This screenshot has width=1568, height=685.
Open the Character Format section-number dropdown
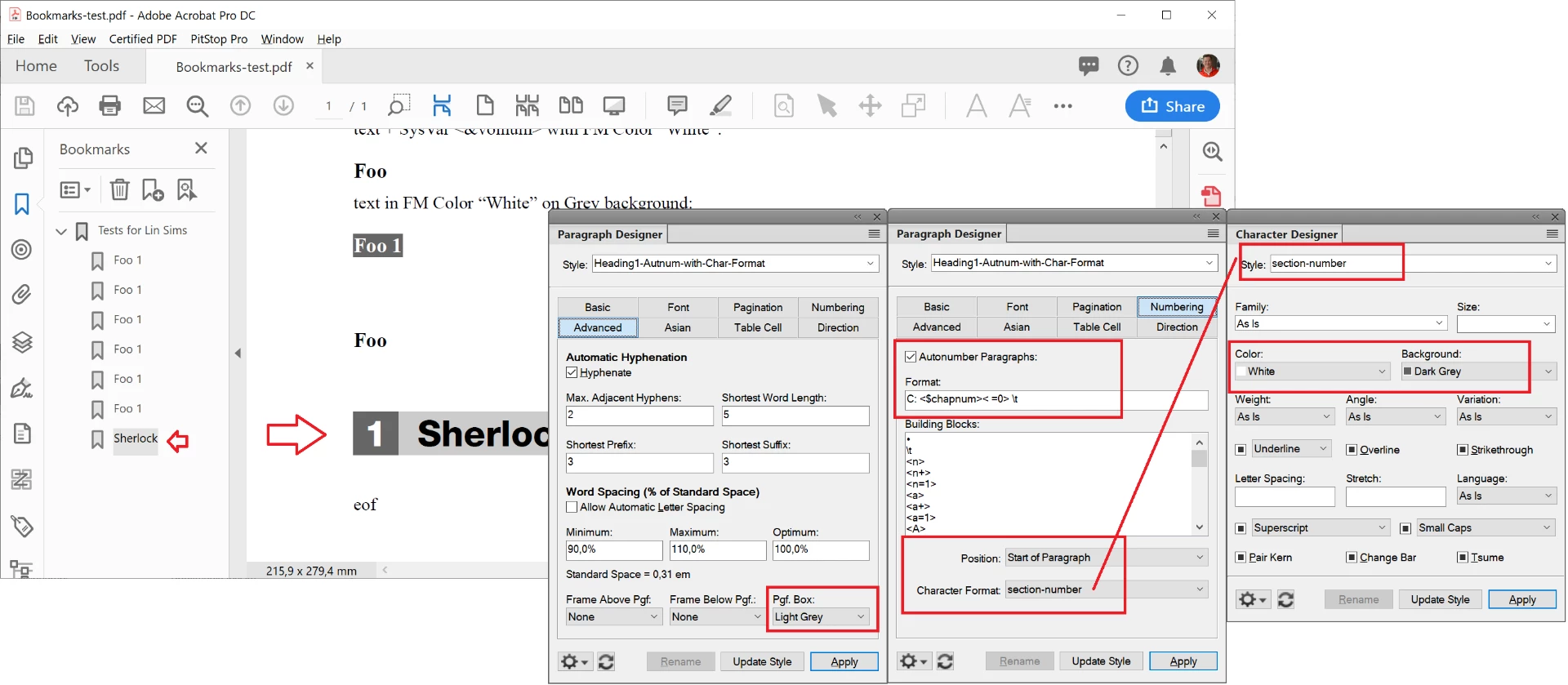coord(1106,589)
